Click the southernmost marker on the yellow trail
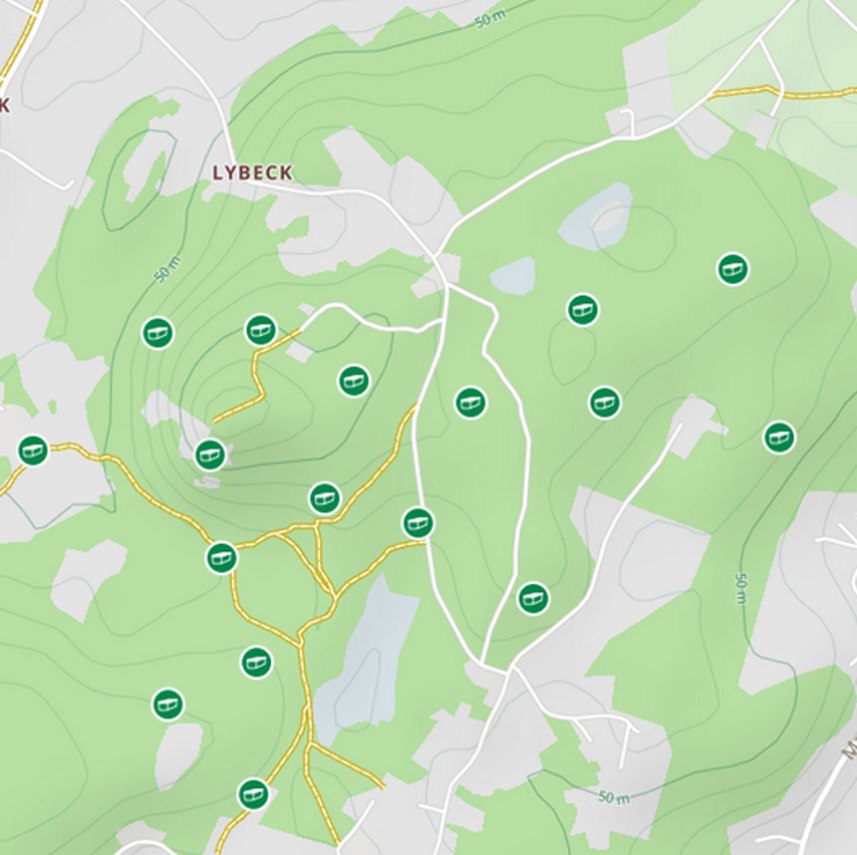857x855 pixels. pos(254,794)
